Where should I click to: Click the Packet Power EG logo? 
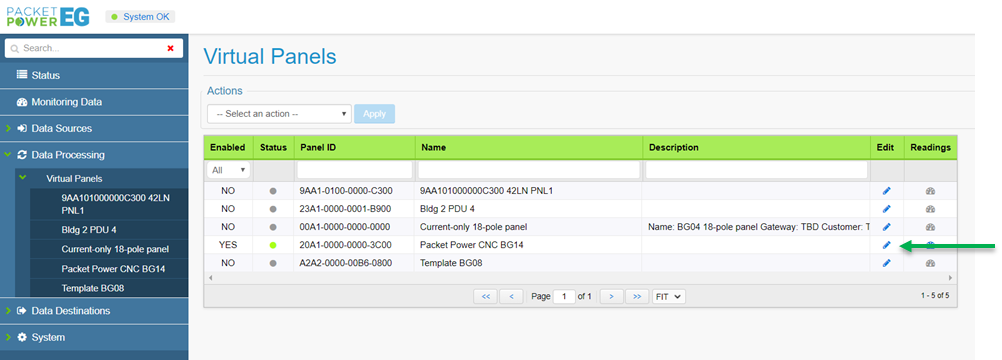click(48, 17)
